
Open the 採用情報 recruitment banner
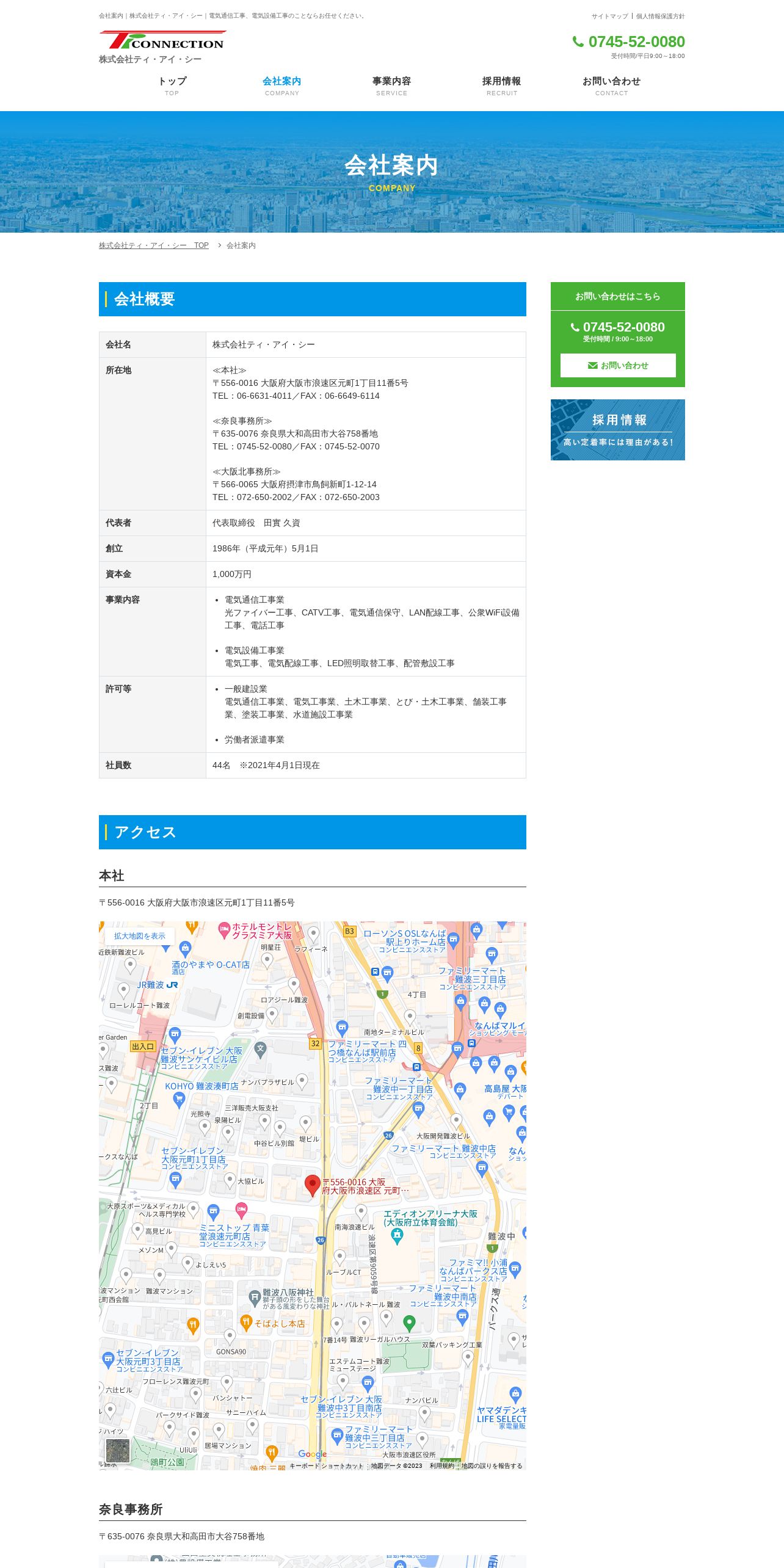[x=618, y=430]
